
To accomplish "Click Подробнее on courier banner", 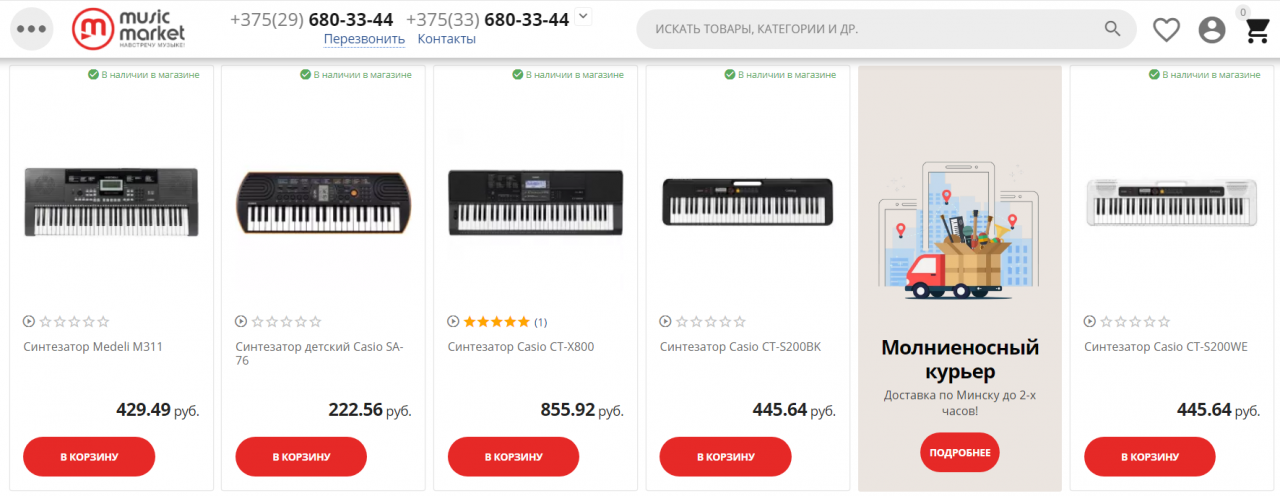I will (960, 453).
